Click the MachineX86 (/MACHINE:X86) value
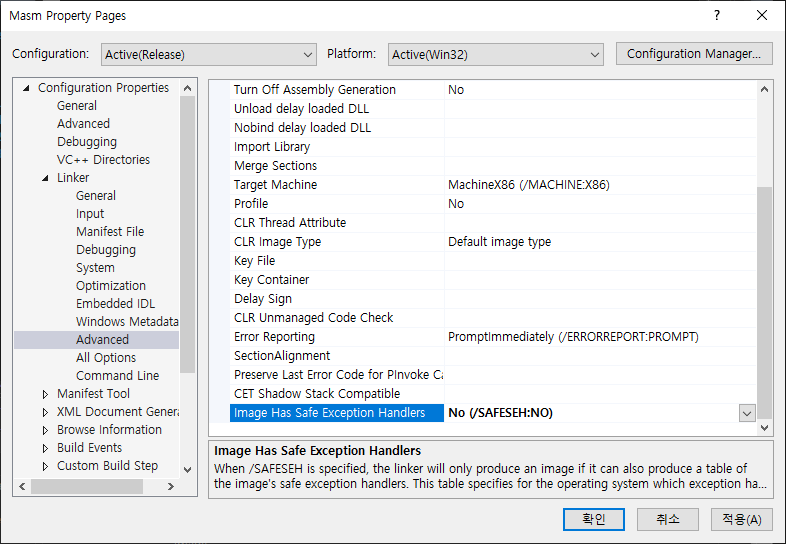This screenshot has height=544, width=786. pyautogui.click(x=529, y=185)
